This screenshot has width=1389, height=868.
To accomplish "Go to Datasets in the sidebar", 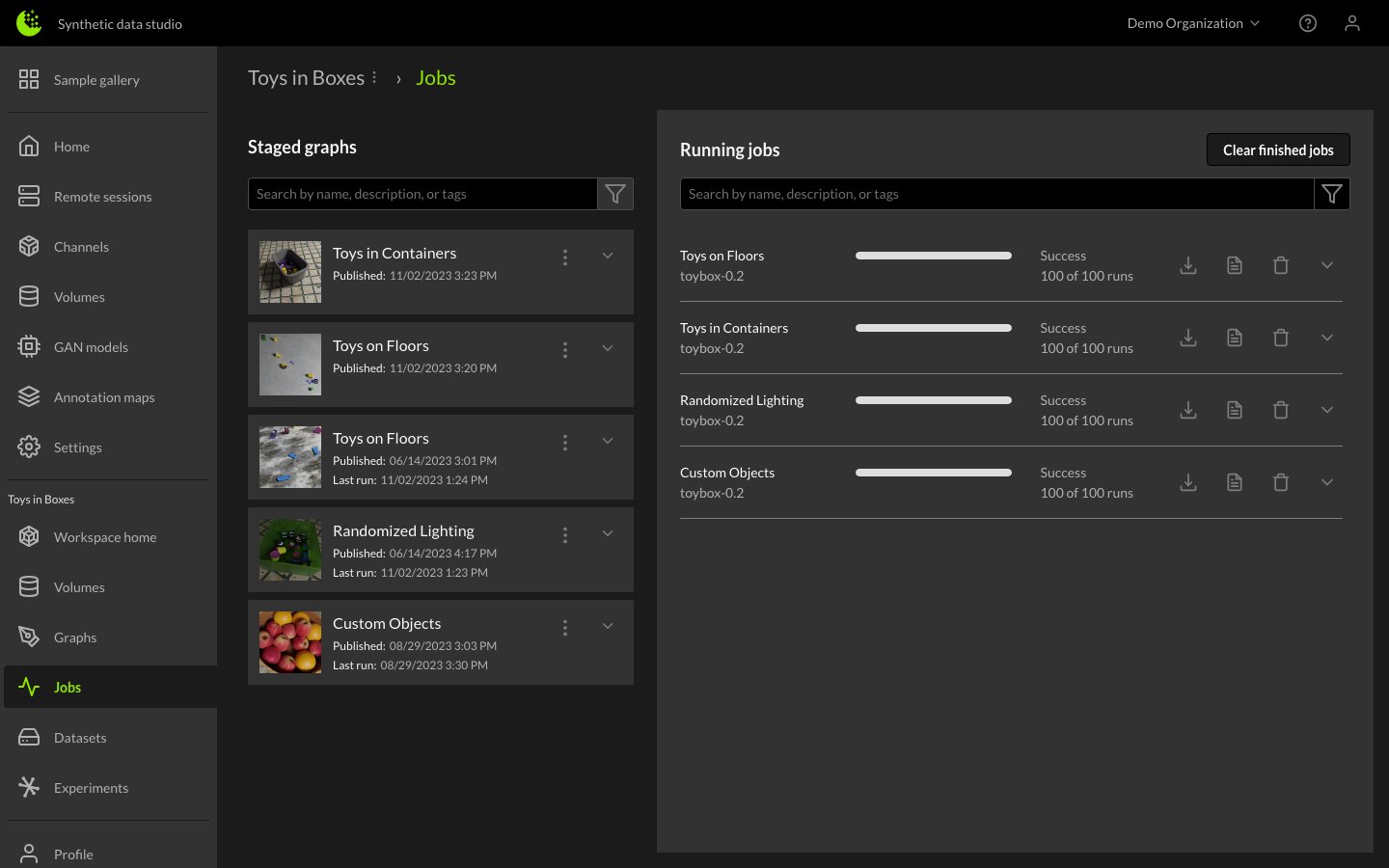I will coord(80,738).
